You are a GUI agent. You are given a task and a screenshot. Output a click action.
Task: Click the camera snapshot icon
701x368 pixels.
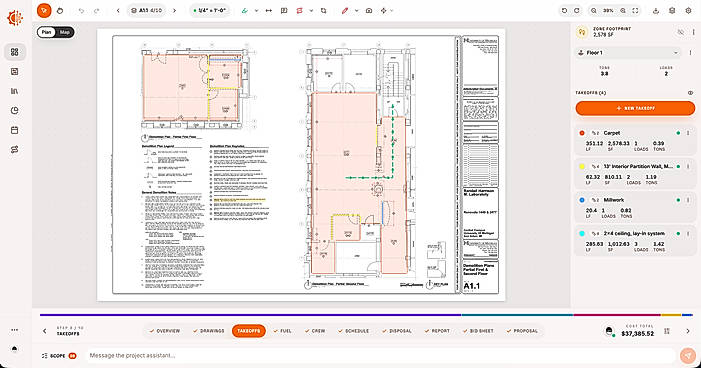tap(369, 10)
